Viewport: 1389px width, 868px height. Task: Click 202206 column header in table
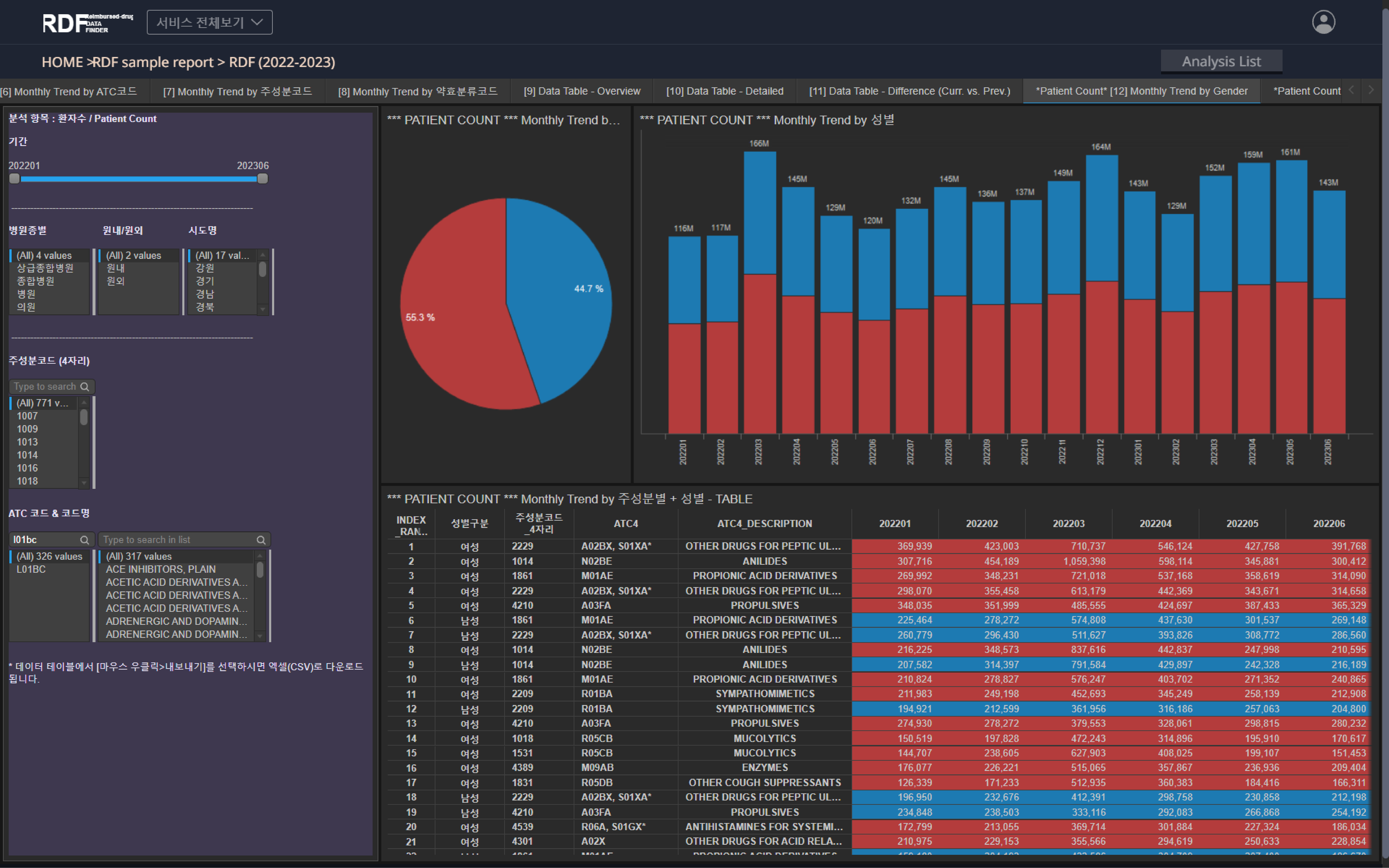coord(1329,524)
